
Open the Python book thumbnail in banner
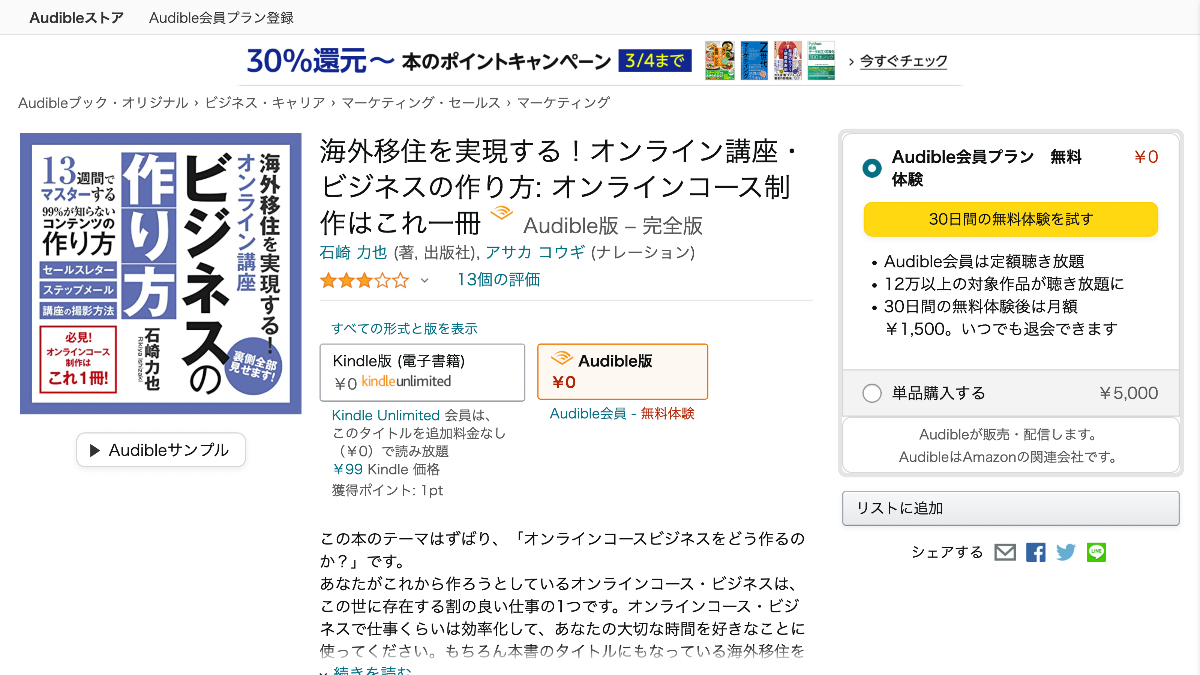coord(821,60)
